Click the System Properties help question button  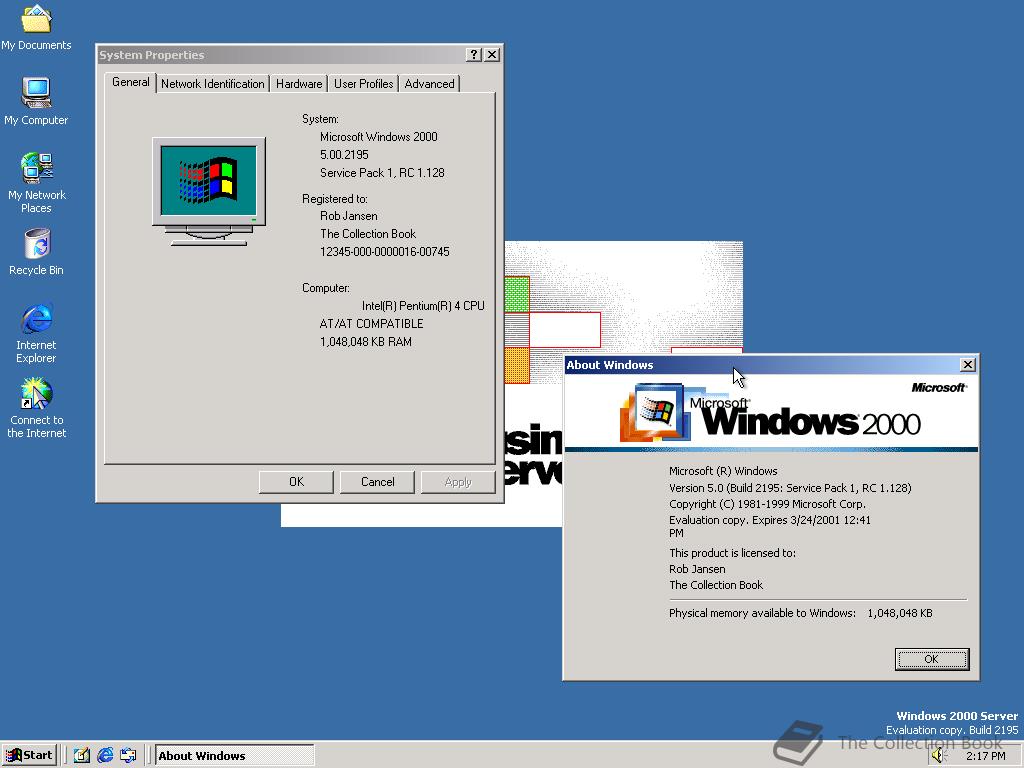pos(474,55)
